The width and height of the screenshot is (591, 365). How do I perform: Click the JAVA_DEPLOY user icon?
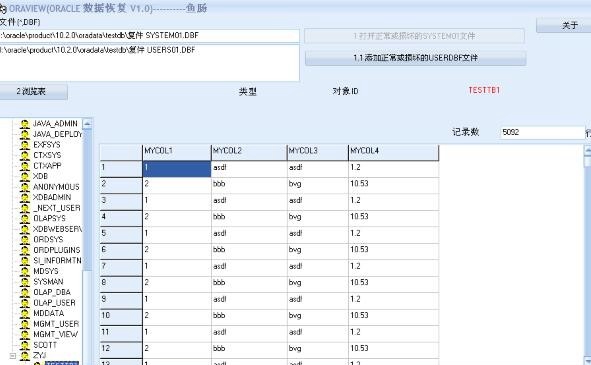click(25, 134)
